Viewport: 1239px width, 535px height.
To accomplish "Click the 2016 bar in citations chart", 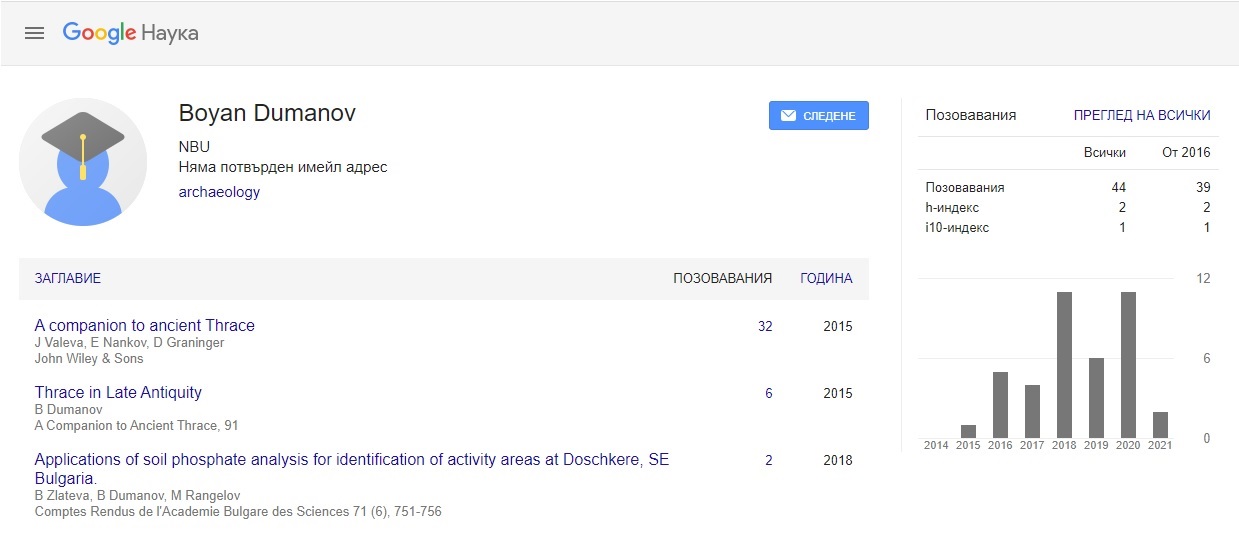I will tap(1000, 405).
